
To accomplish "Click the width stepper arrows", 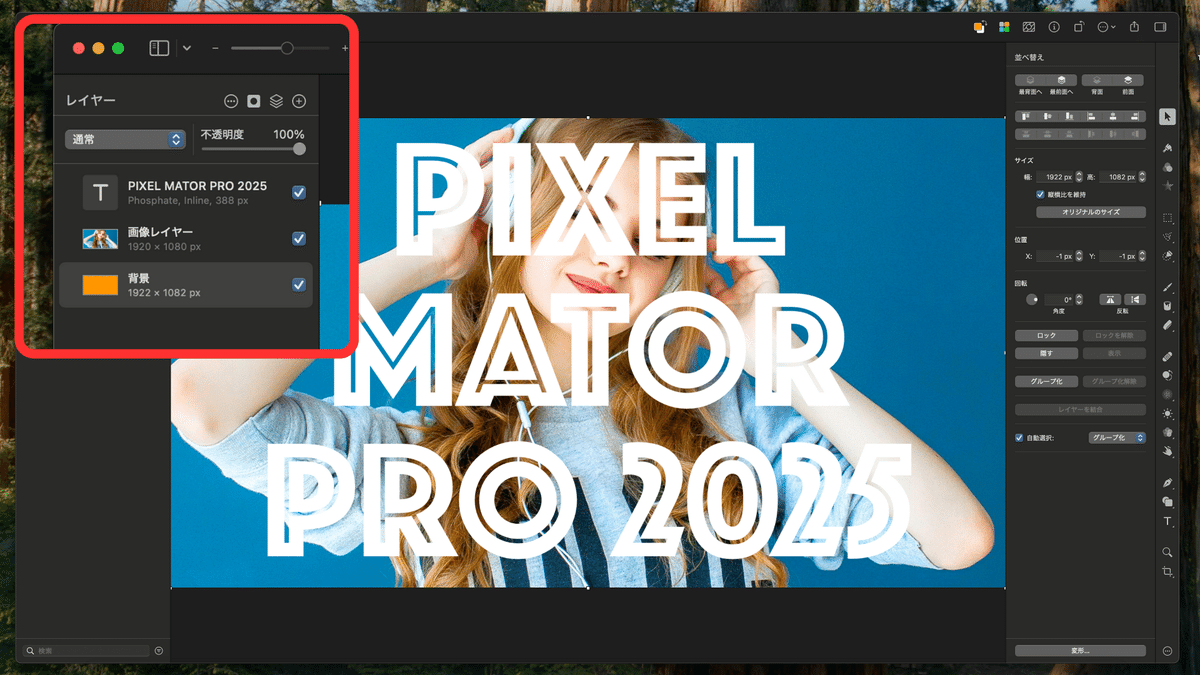I will pos(1079,176).
